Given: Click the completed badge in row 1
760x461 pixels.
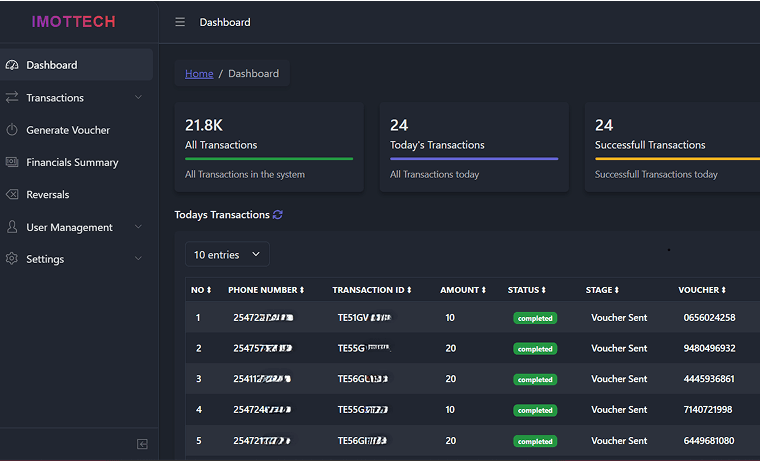Looking at the screenshot, I should coord(535,318).
